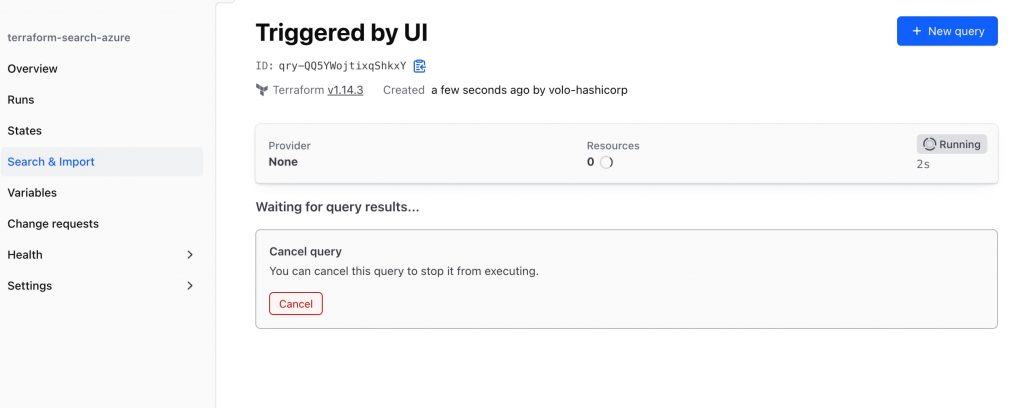Cancel the running query
The width and height of the screenshot is (1024, 408).
pos(296,304)
